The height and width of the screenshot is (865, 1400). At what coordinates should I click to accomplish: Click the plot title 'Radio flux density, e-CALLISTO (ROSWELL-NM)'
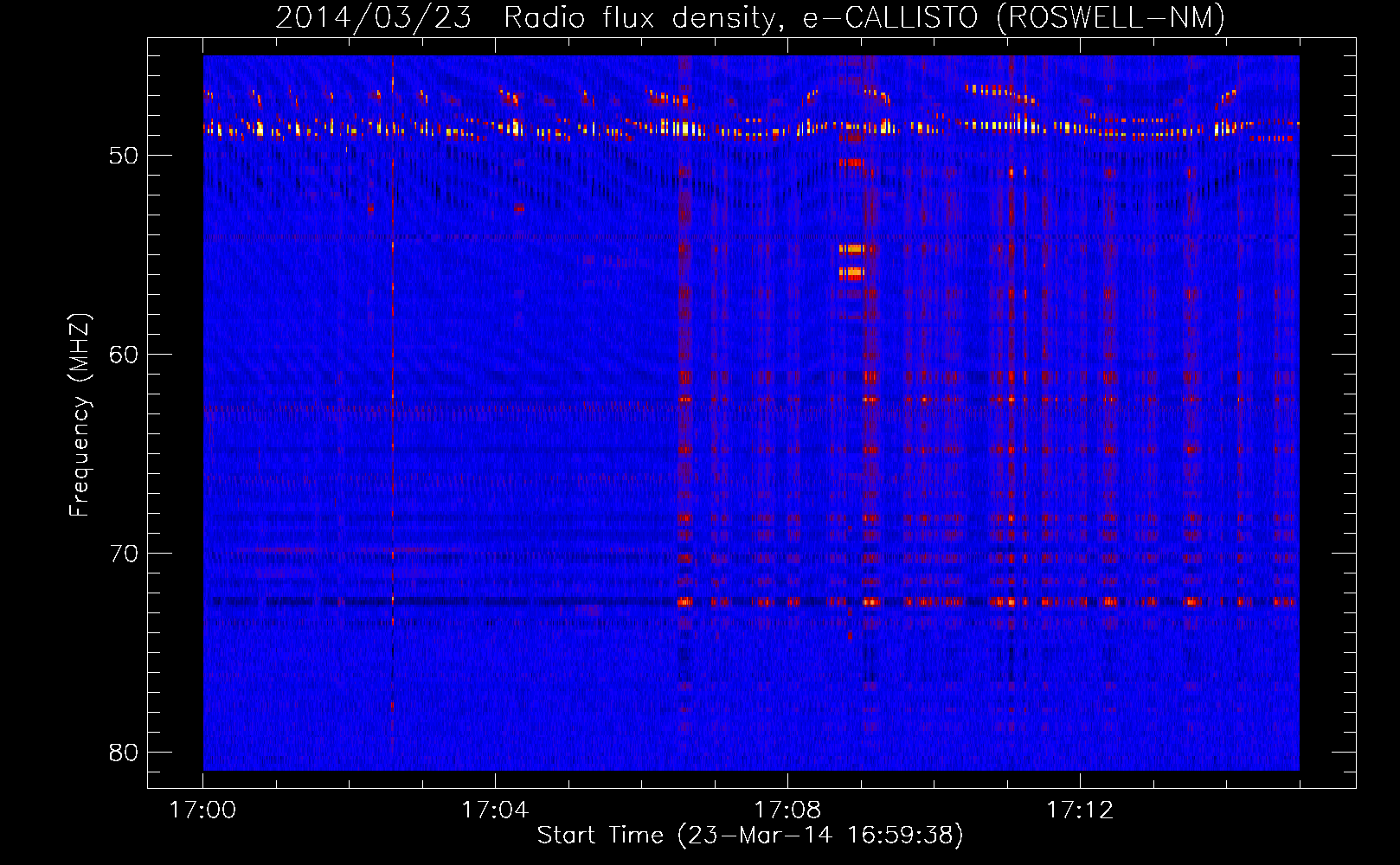click(864, 17)
